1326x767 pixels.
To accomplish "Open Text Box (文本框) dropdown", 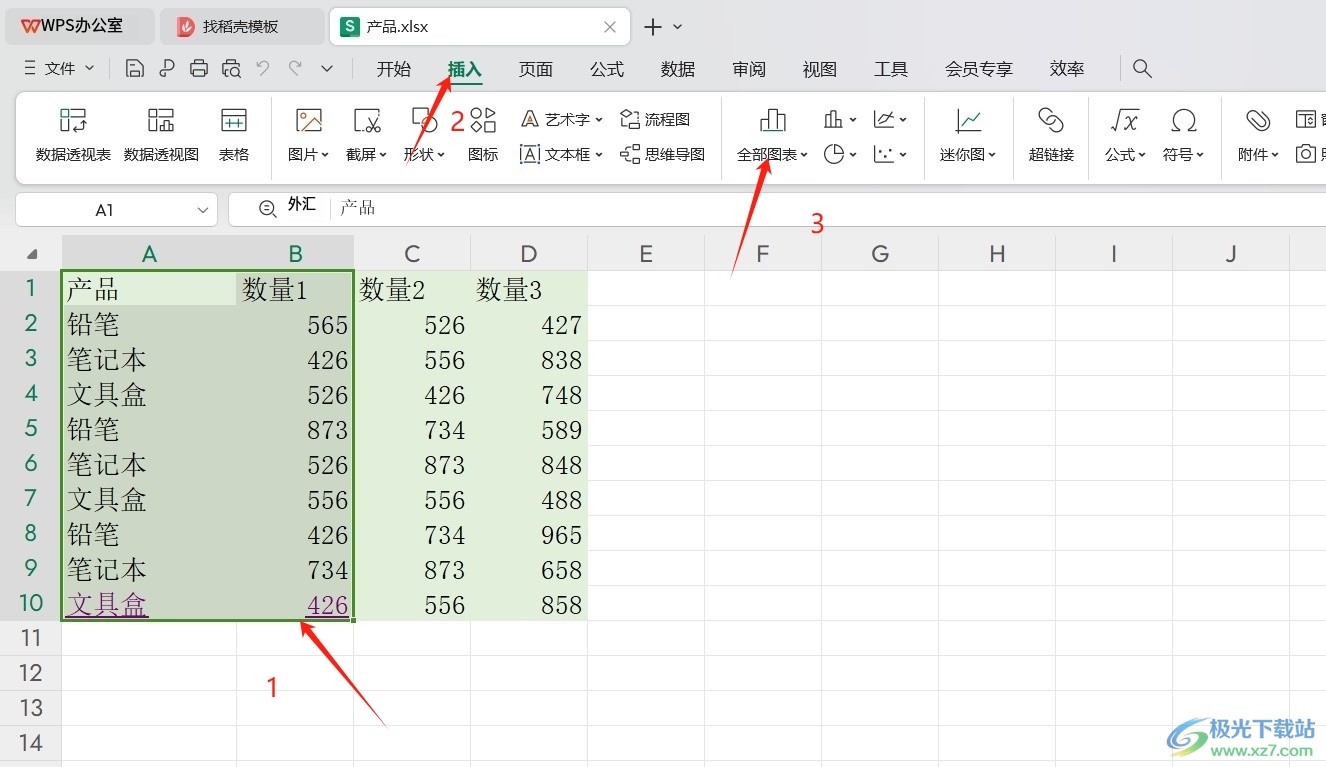I will (x=562, y=154).
